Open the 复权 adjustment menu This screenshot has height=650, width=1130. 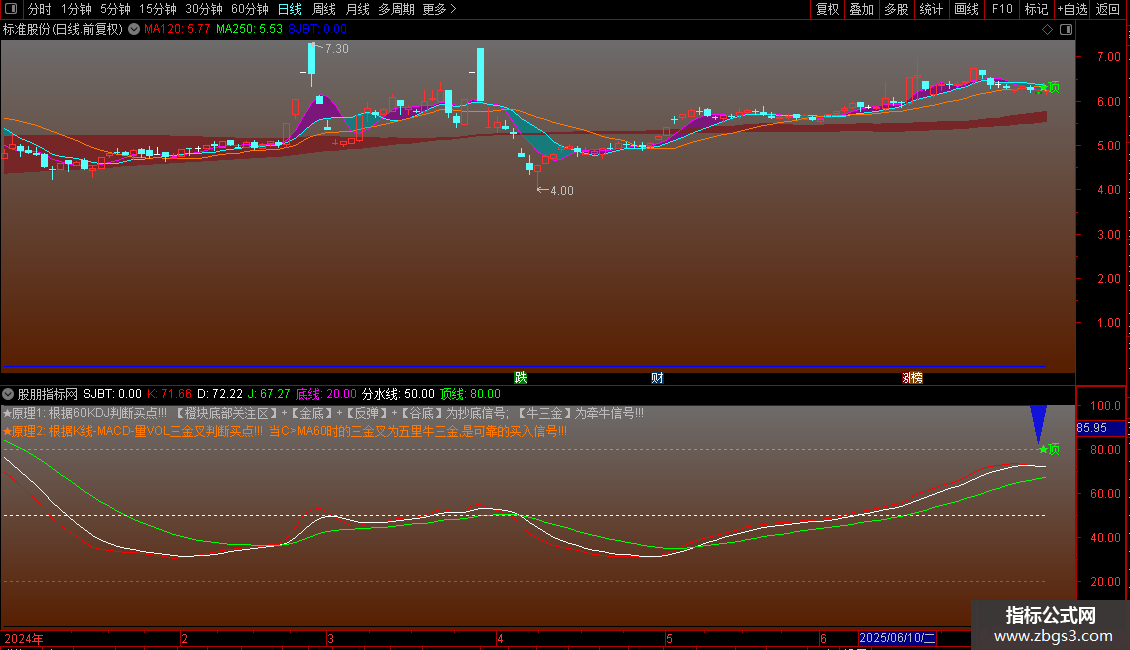click(827, 9)
